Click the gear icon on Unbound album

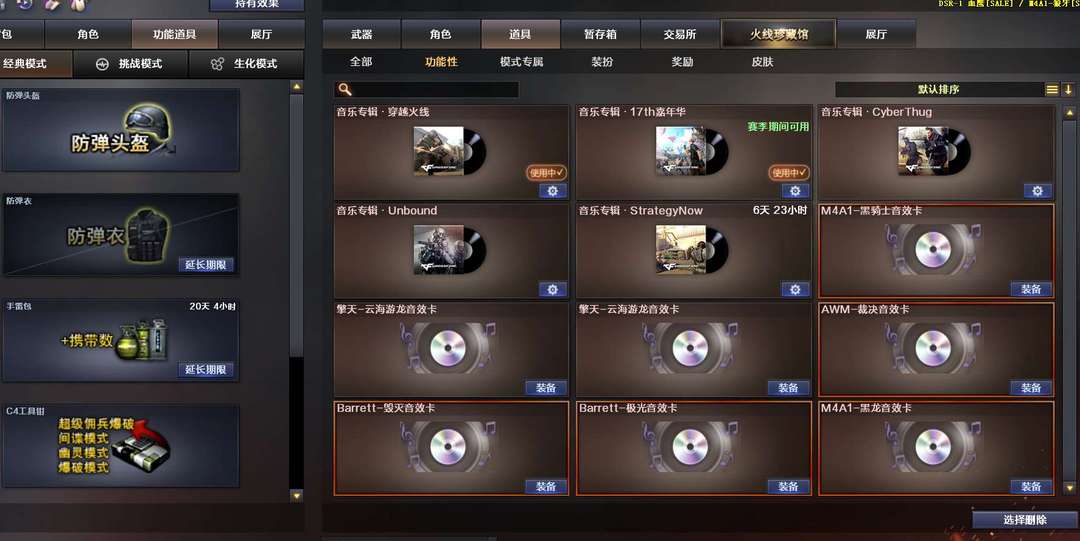(x=552, y=289)
